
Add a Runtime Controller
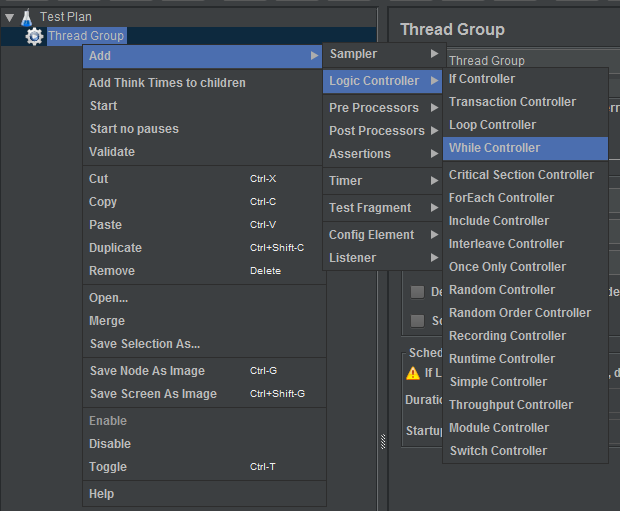click(525, 358)
